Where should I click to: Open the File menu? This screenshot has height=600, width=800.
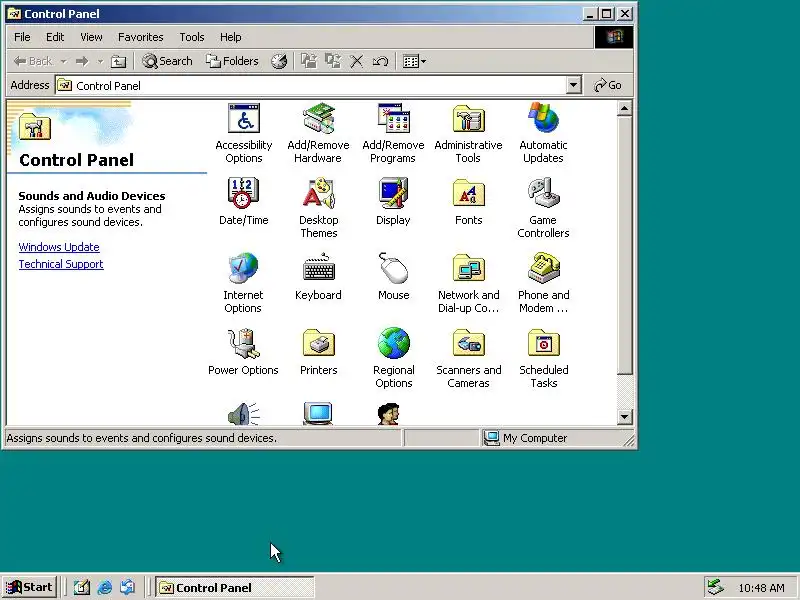[x=22, y=37]
